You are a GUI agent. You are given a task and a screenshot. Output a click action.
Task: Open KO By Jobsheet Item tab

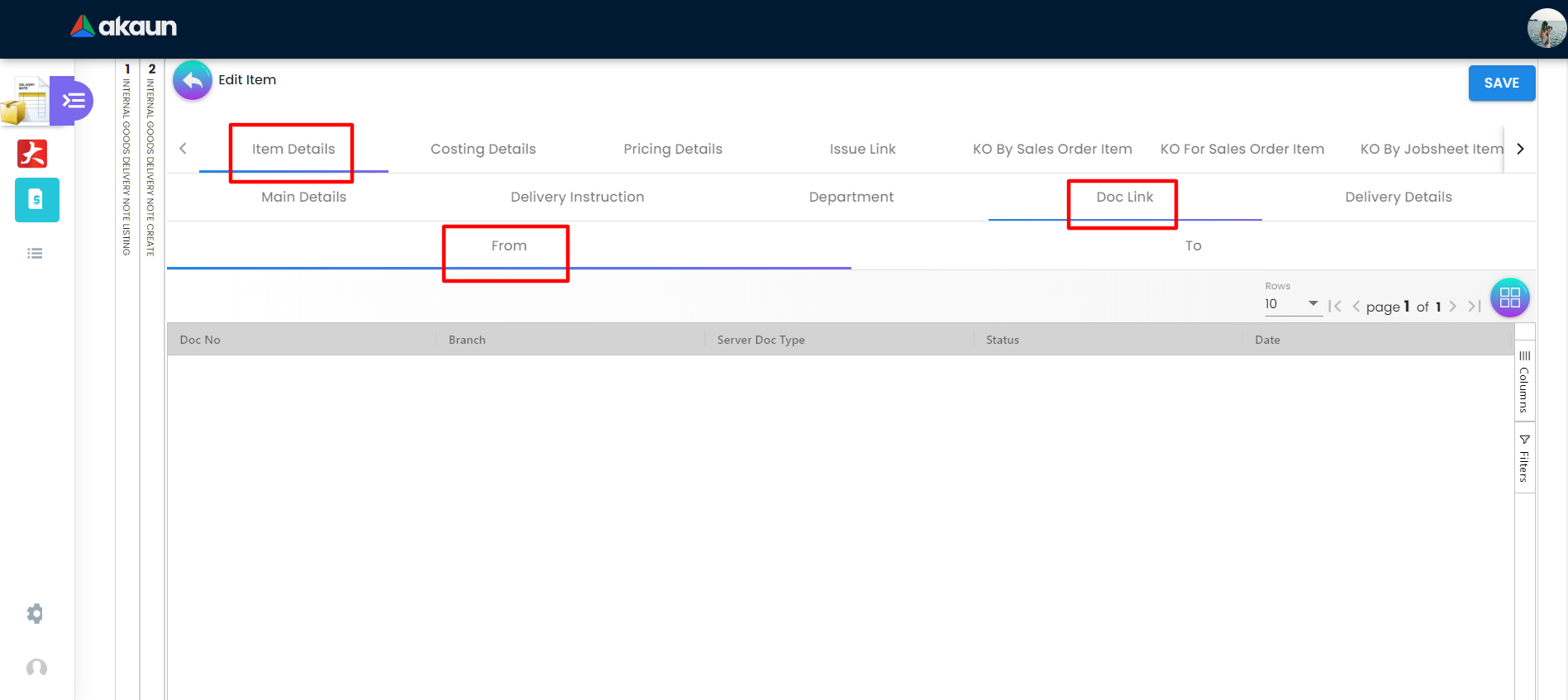click(1432, 149)
